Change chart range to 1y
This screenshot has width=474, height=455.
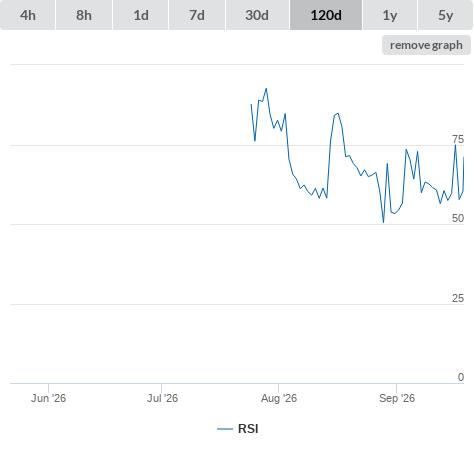390,15
